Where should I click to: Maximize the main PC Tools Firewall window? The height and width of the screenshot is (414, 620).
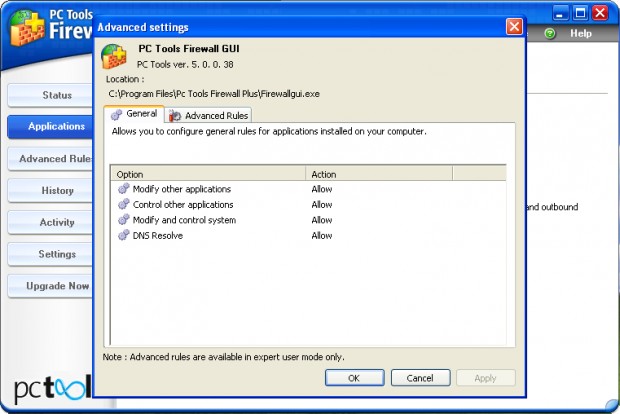[x=580, y=13]
